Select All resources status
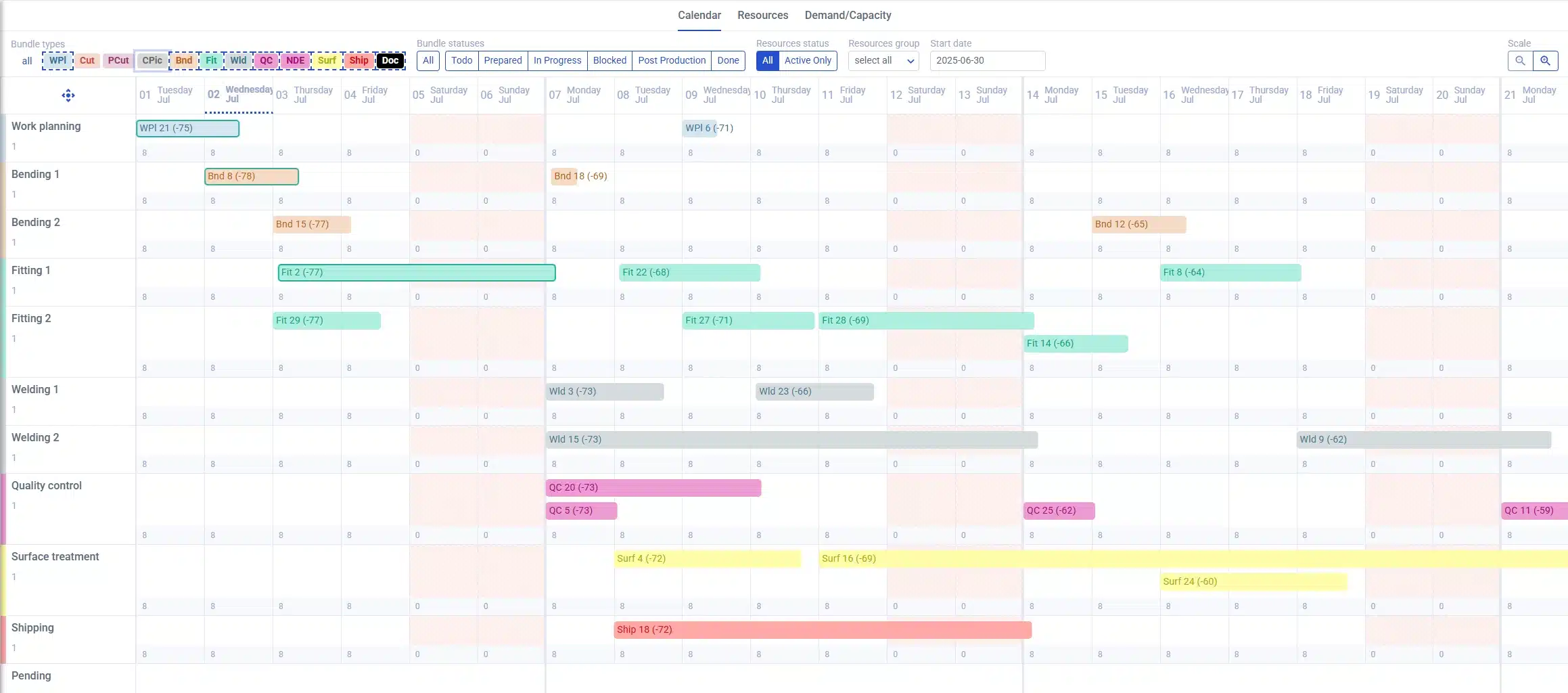The height and width of the screenshot is (693, 1568). pos(767,61)
